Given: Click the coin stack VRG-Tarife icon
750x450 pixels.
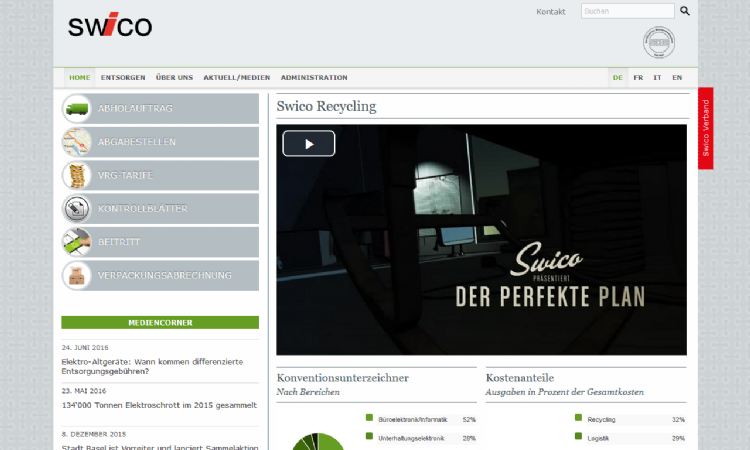Looking at the screenshot, I should click(x=77, y=175).
